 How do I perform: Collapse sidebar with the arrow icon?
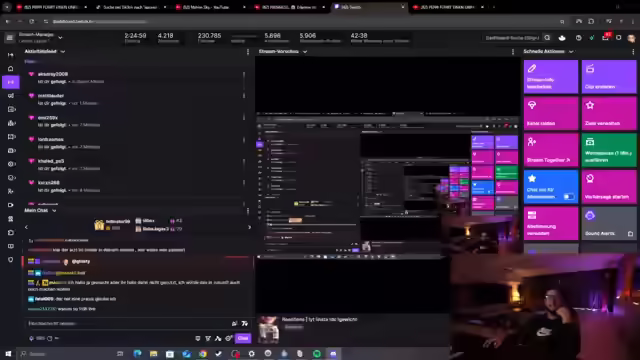[11, 55]
